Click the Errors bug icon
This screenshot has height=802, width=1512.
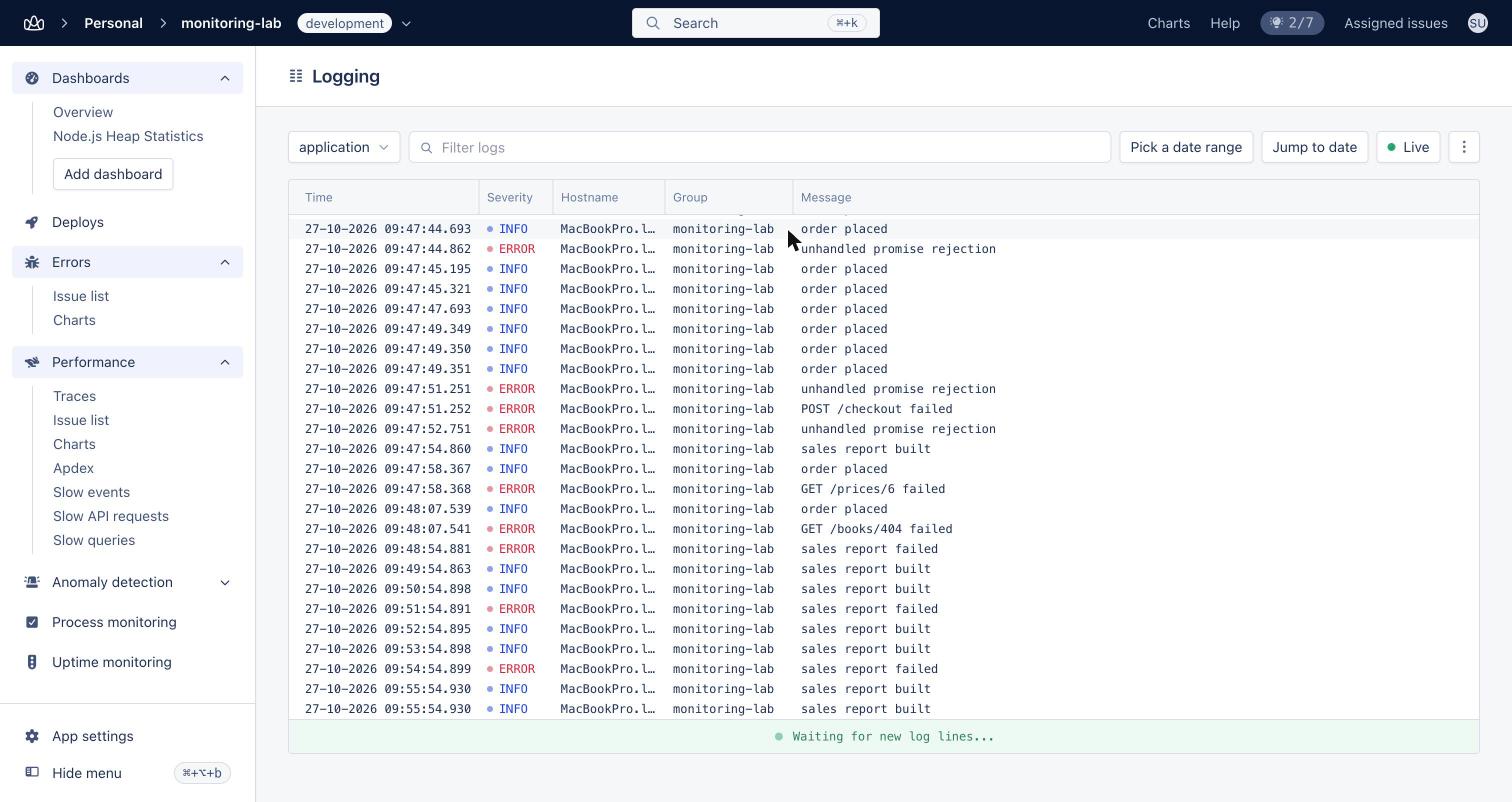tap(32, 262)
